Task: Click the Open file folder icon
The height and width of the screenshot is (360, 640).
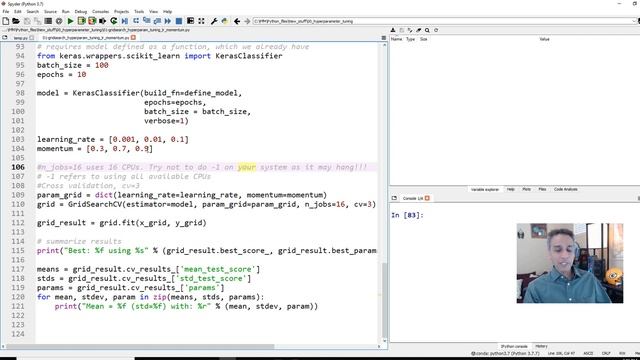Action: [16, 21]
